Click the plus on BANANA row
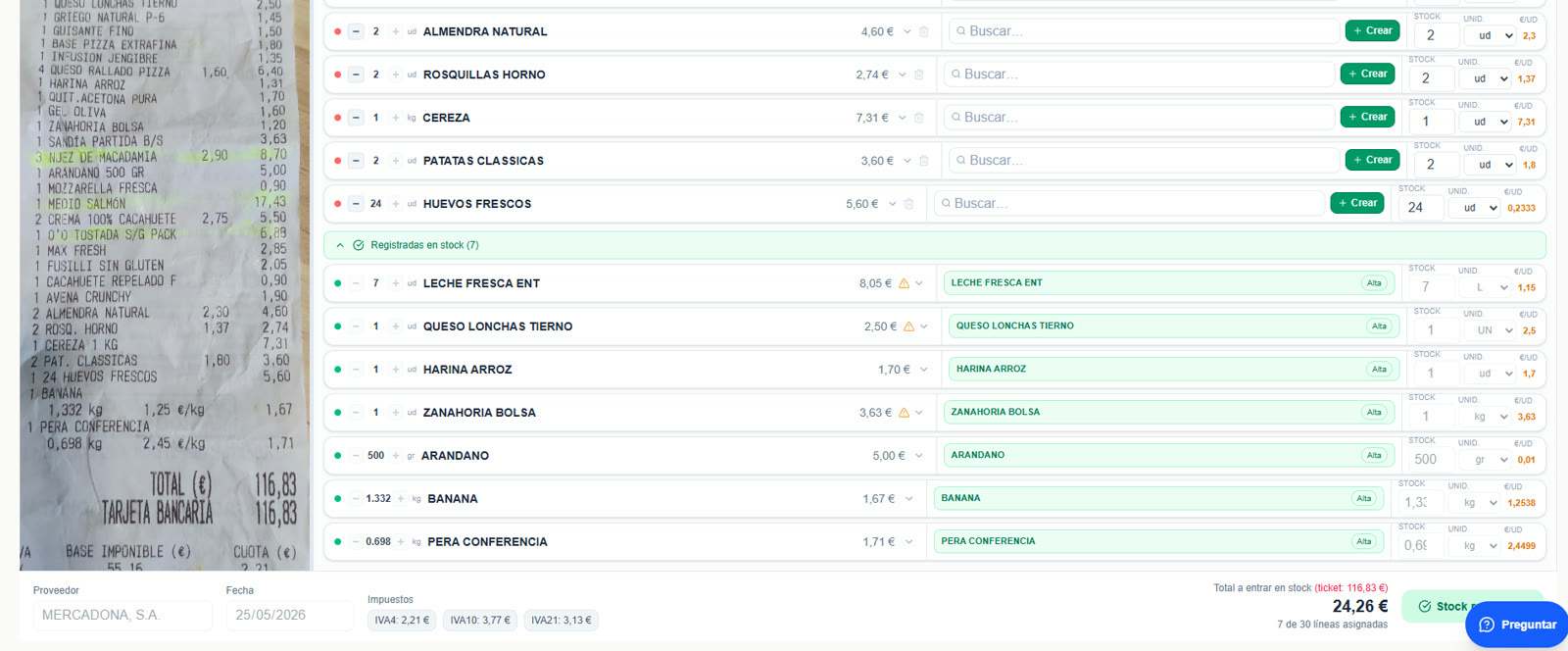Viewport: 1568px width, 651px height. point(401,499)
